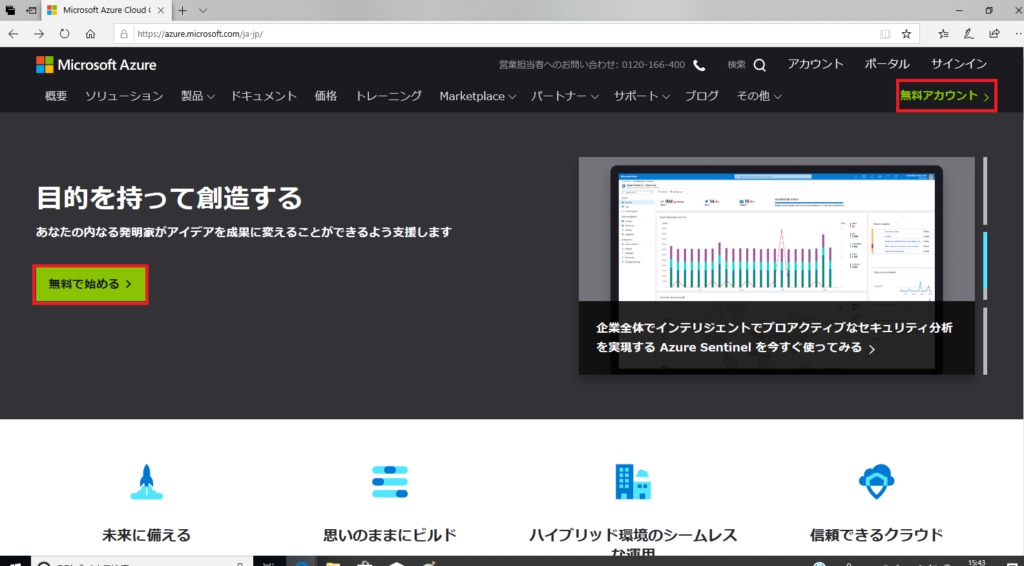
Task: Select the top gray carousel indicator
Action: click(985, 191)
